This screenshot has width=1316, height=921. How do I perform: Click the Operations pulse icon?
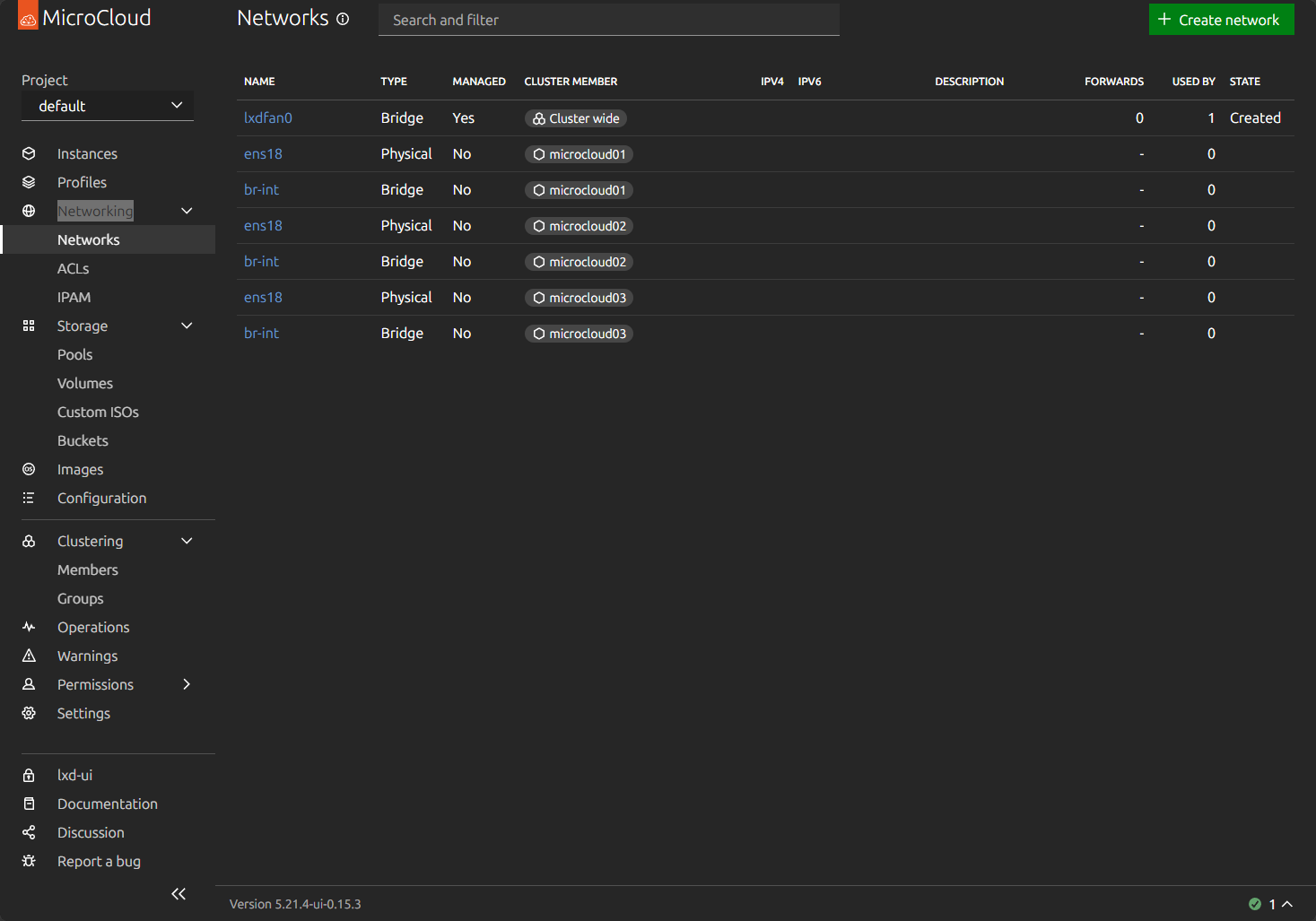pos(29,627)
